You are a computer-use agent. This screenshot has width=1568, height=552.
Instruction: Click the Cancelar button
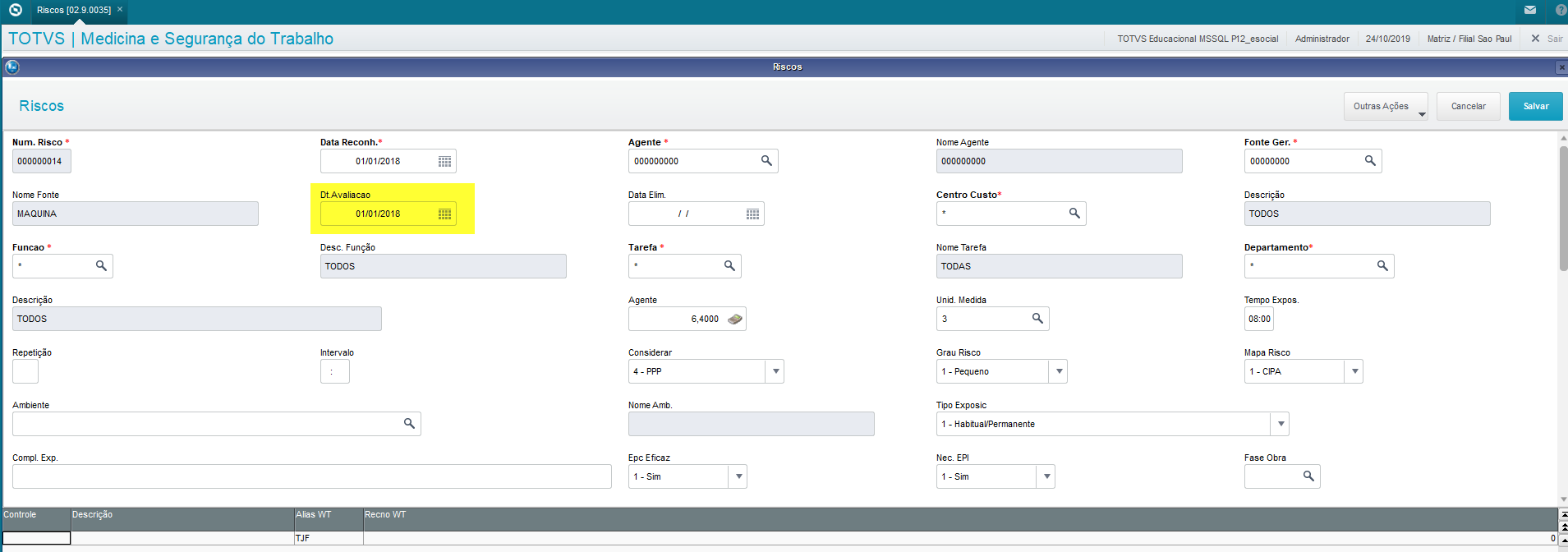point(1468,107)
